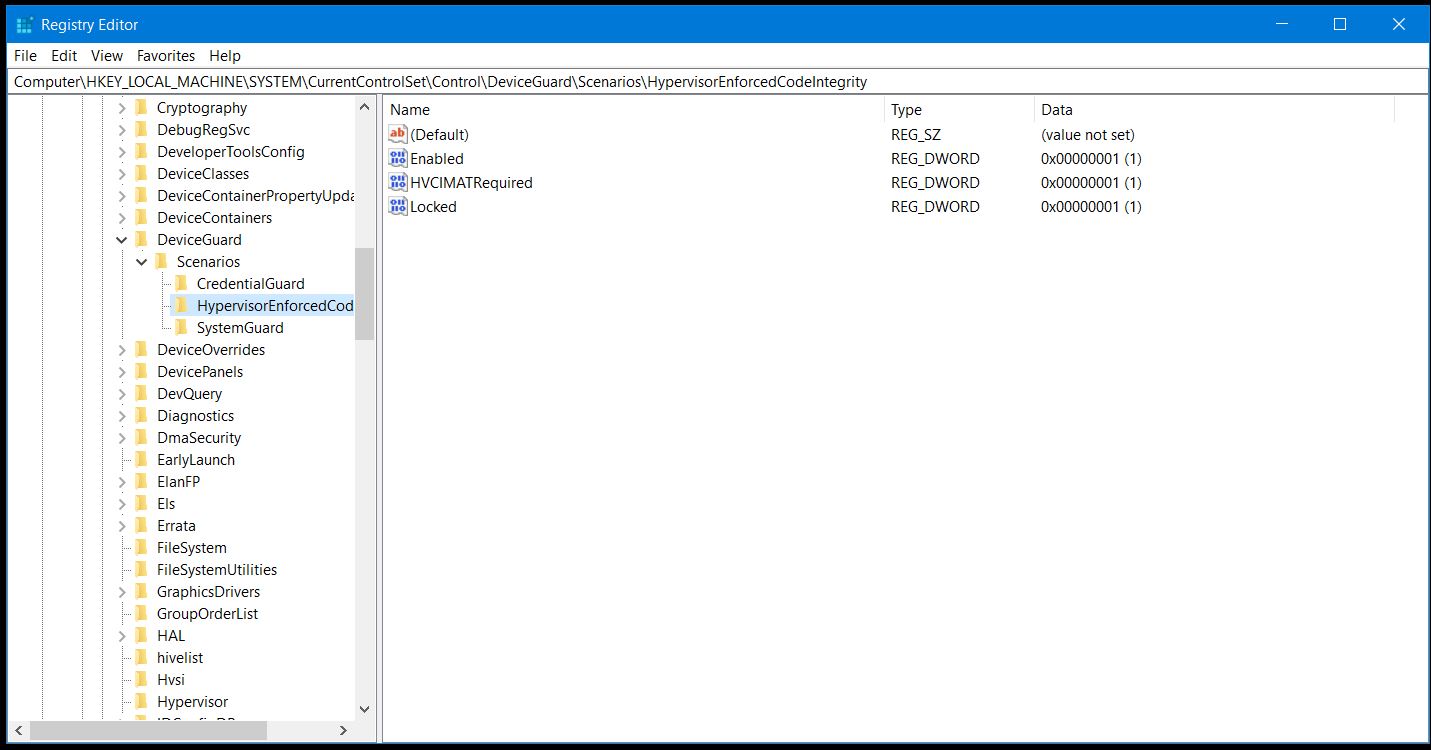Click the DeviceClasses folder icon

point(141,174)
